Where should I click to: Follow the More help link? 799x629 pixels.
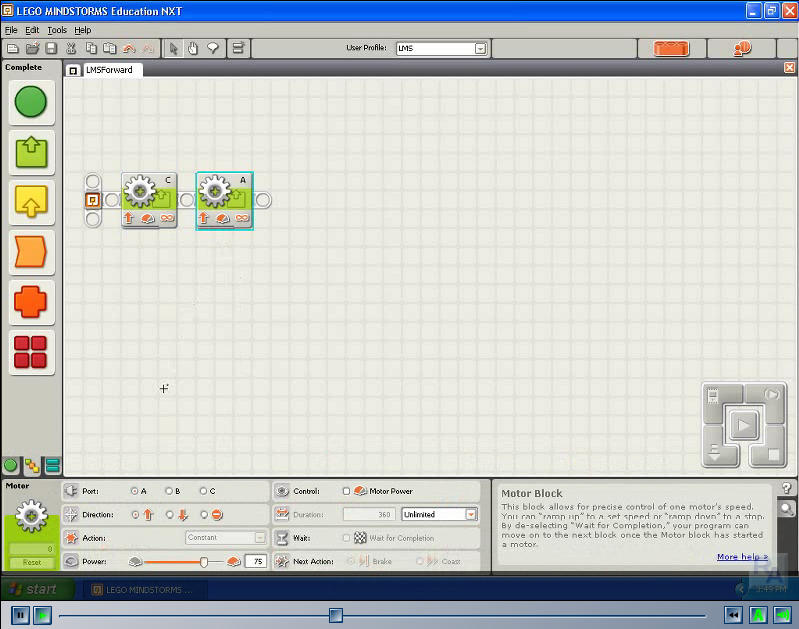742,557
